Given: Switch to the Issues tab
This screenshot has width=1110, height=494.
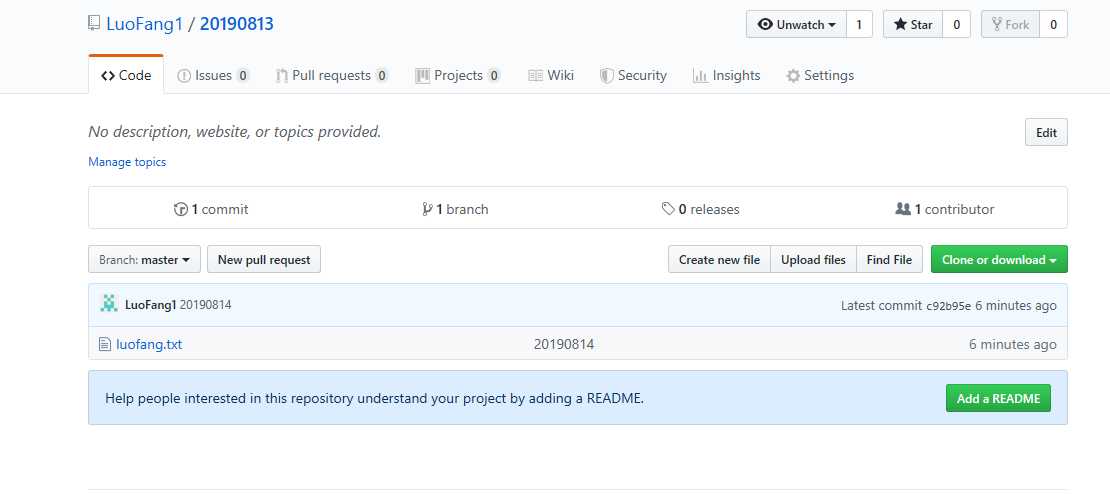Looking at the screenshot, I should [x=213, y=75].
